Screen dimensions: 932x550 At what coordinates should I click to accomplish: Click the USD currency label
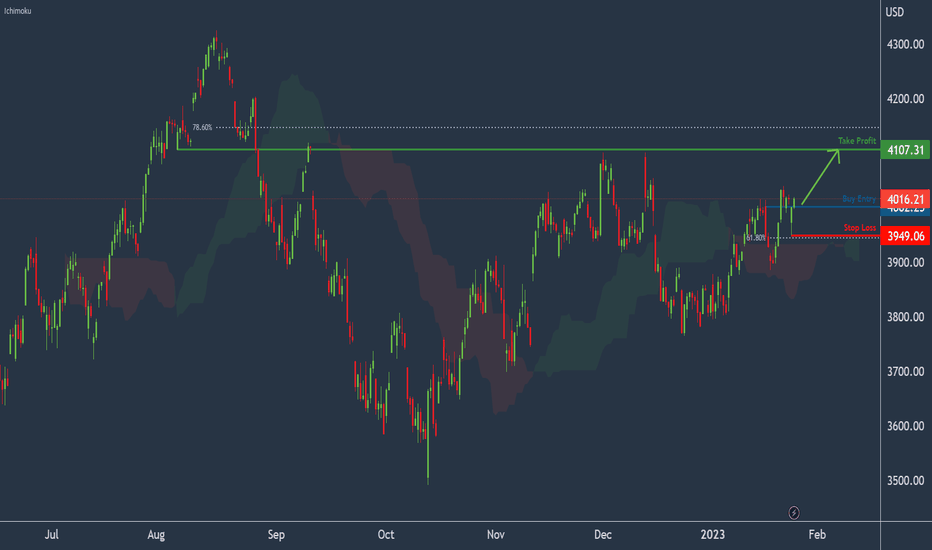895,12
